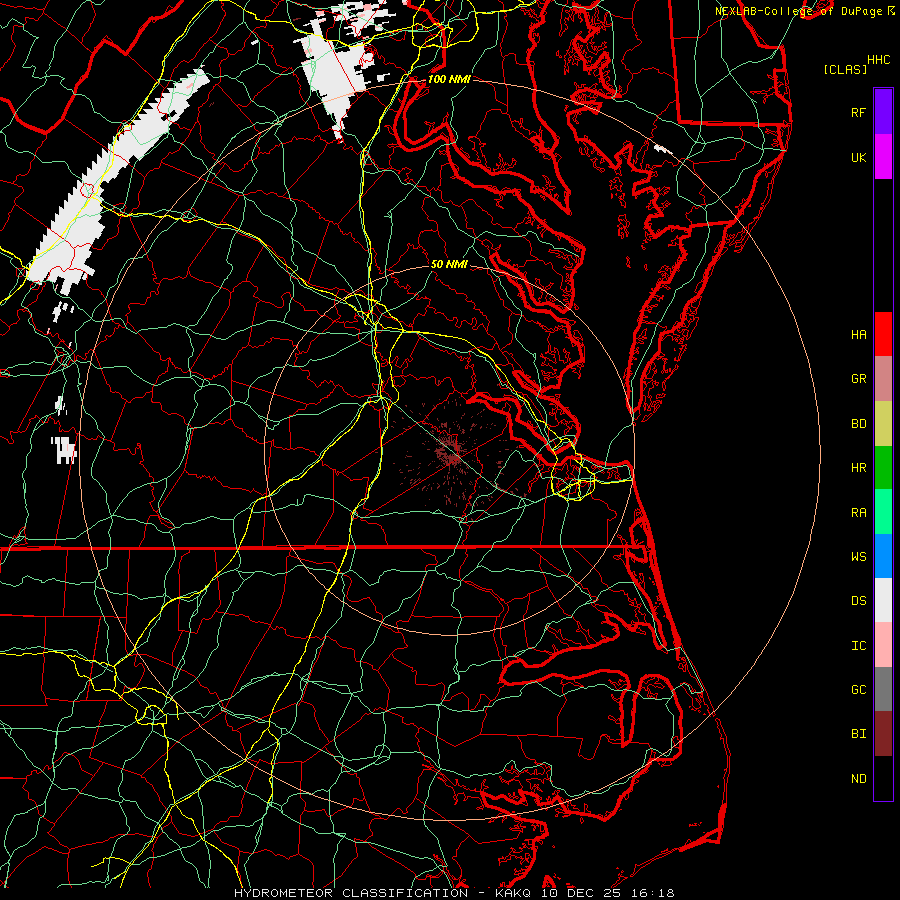Click the DS white legend swatch
Image resolution: width=900 pixels, height=900 pixels.
(883, 600)
